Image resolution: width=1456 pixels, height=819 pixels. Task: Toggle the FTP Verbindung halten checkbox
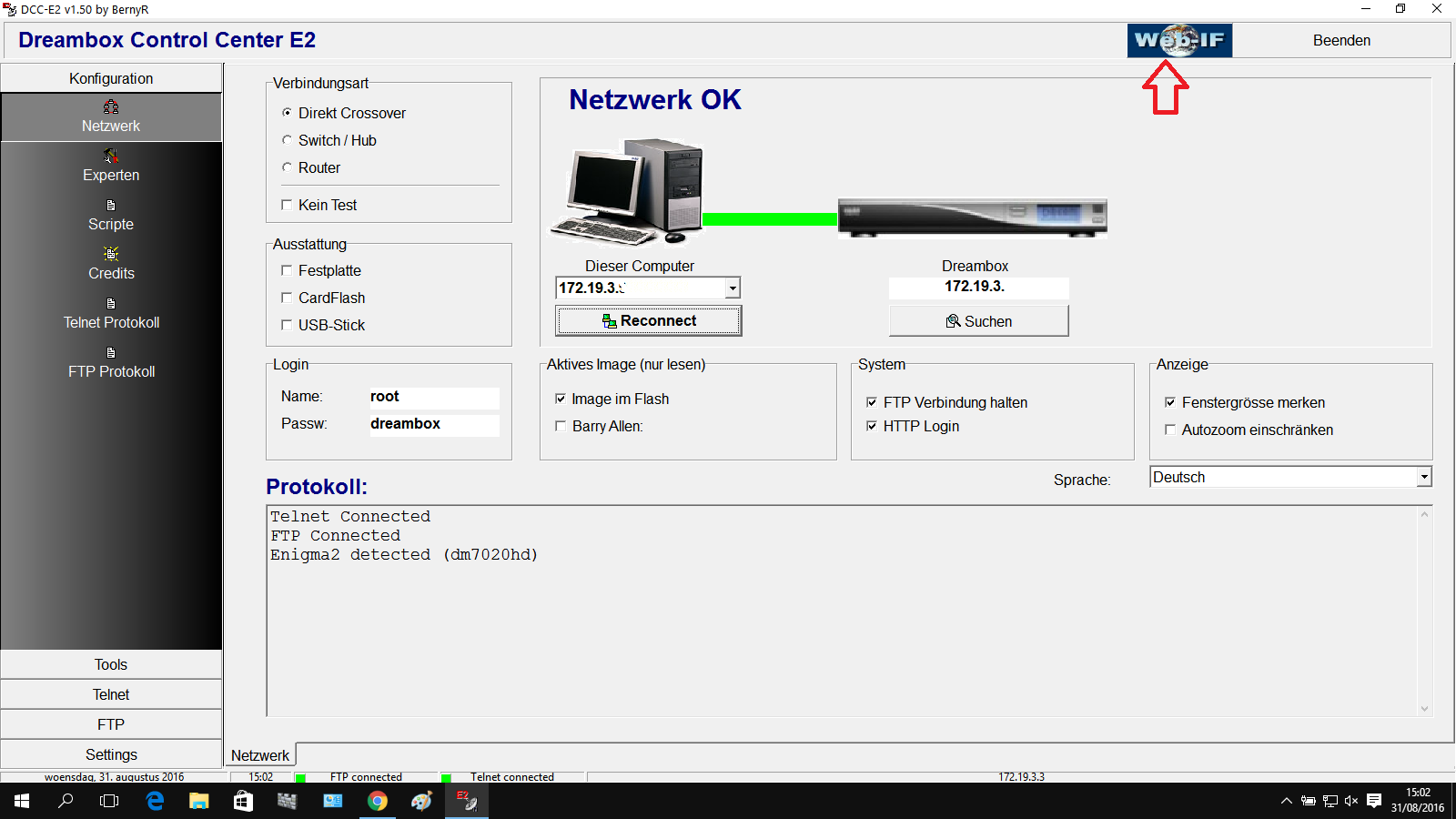[872, 402]
